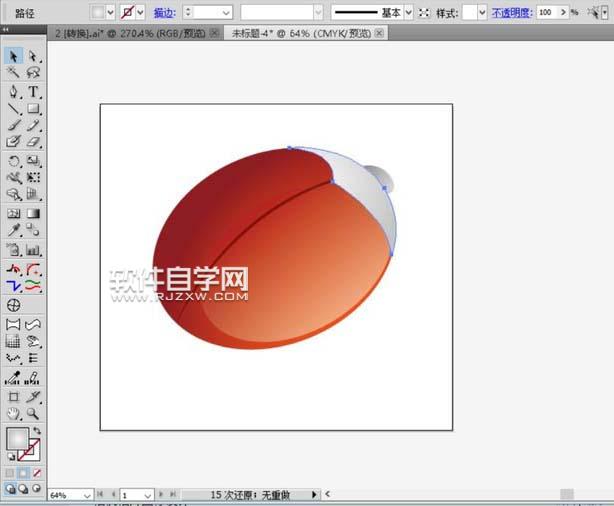The height and width of the screenshot is (506, 614).
Task: Select the Direct Selection tool
Action: coord(33,56)
